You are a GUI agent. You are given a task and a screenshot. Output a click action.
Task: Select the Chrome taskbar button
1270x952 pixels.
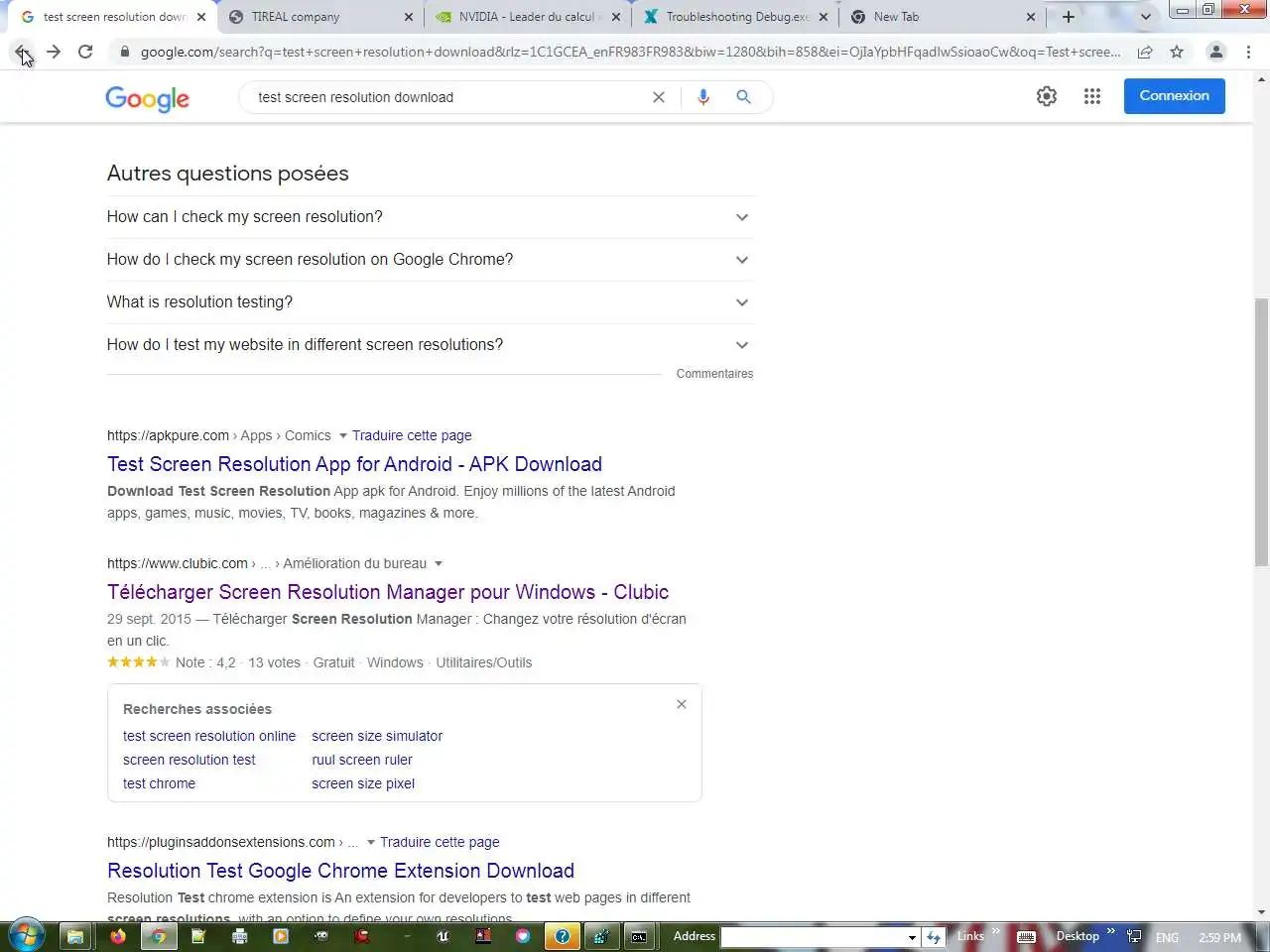[158, 936]
